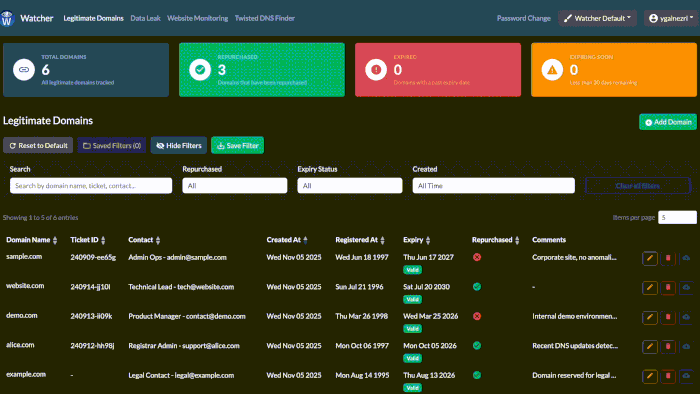Open the Repurchased filter dropdown

235,186
